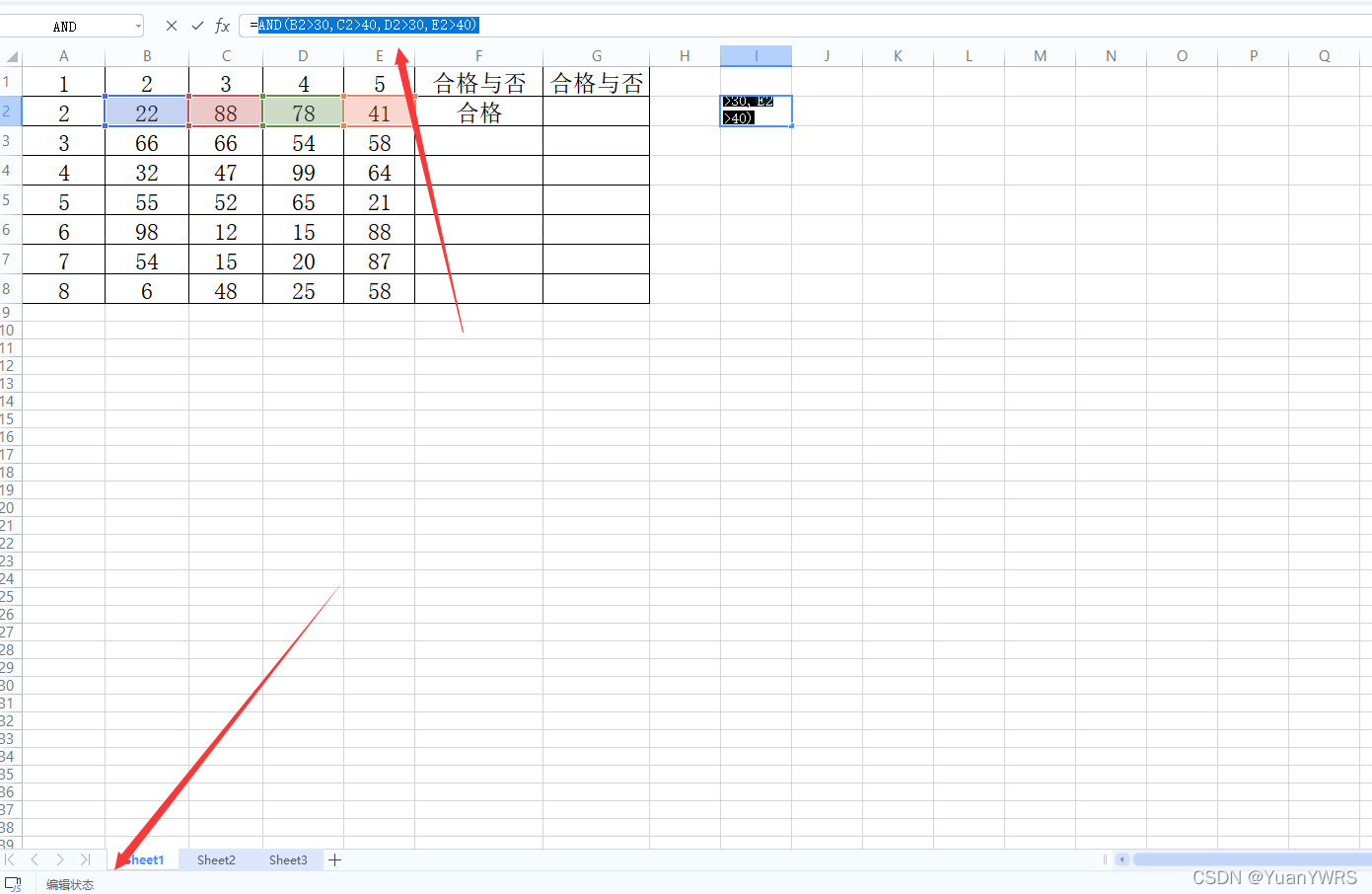
Task: Cancel formula entry with the X icon
Action: pos(170,25)
